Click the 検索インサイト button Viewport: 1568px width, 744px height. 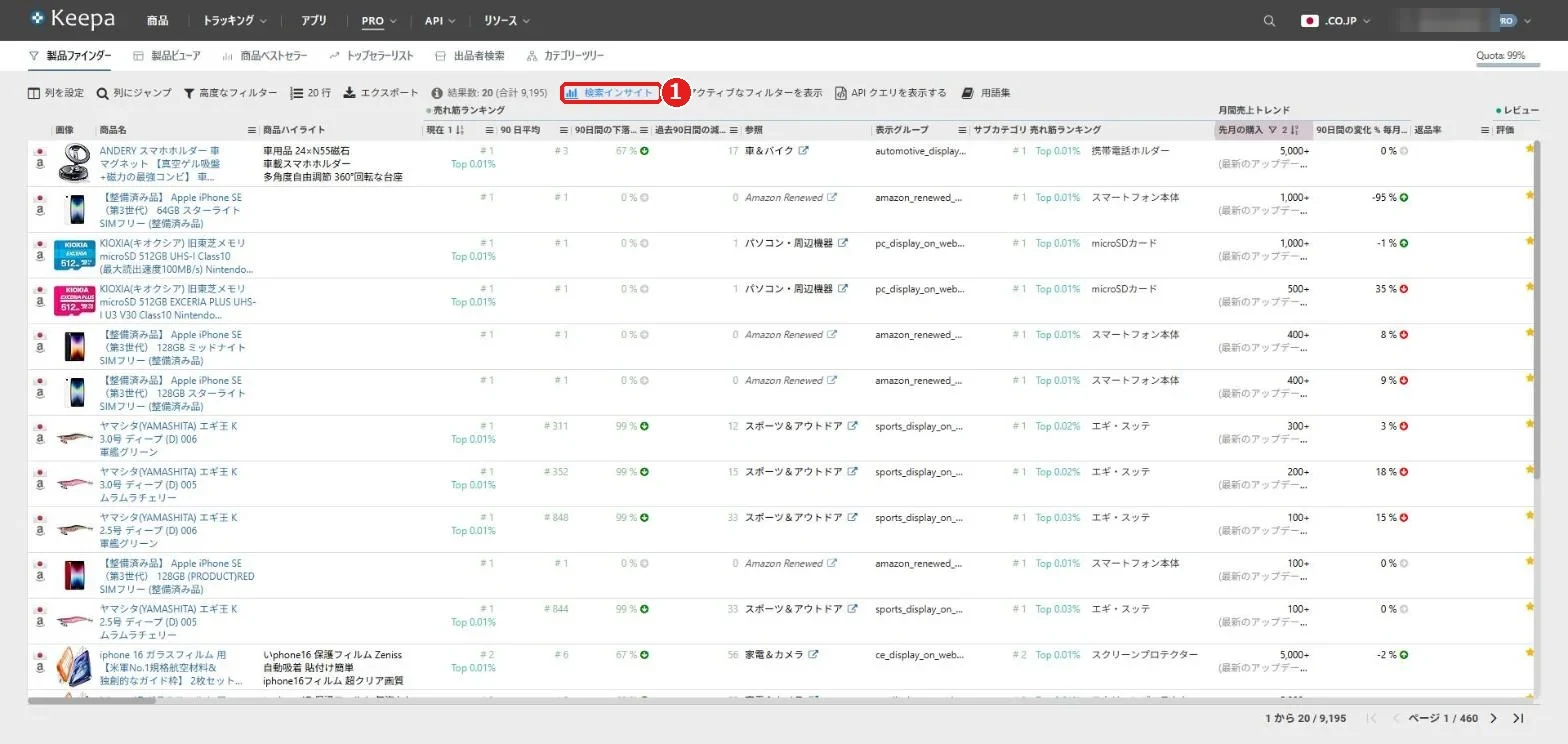coord(610,93)
